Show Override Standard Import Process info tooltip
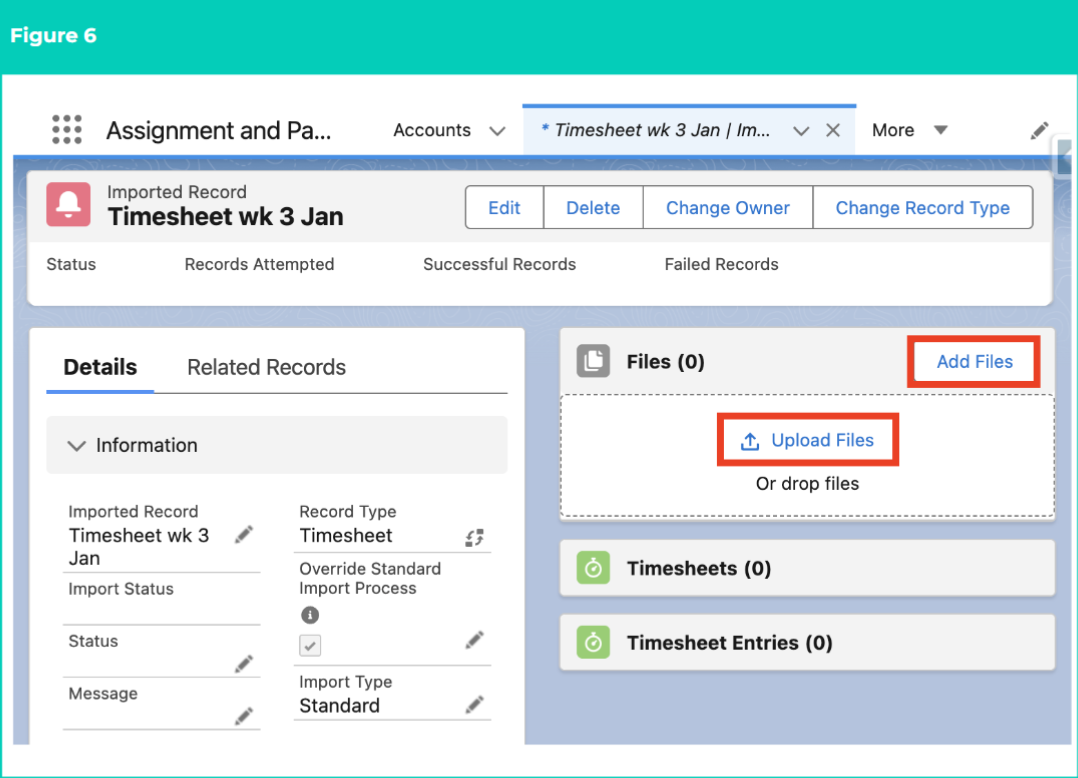This screenshot has width=1078, height=778. point(310,614)
